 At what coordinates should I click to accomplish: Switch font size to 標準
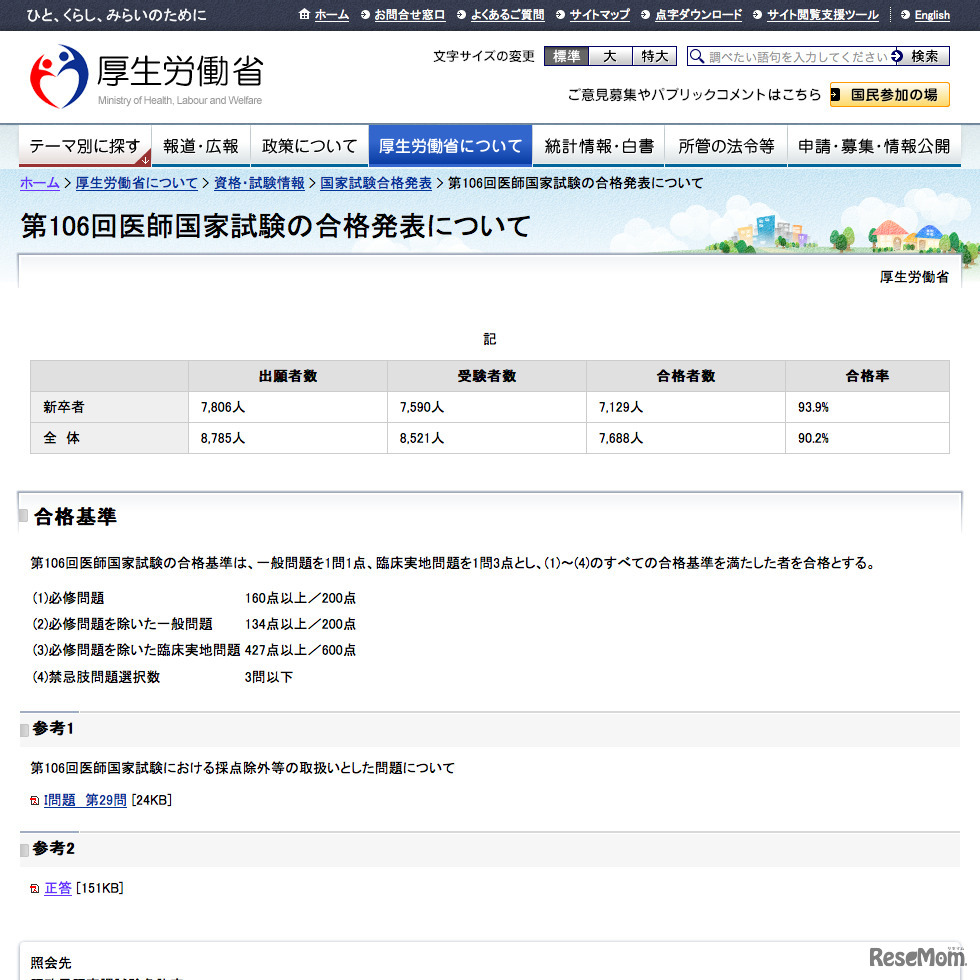pyautogui.click(x=566, y=56)
